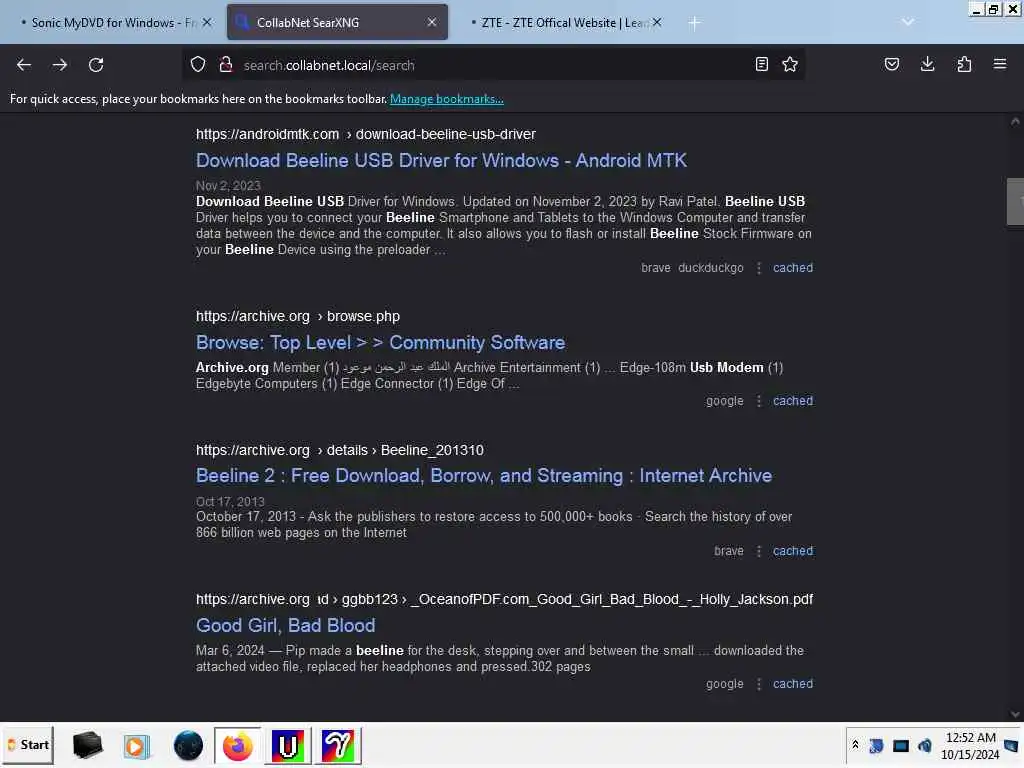This screenshot has width=1024, height=768.
Task: Click show desktop tray icon
Action: click(x=1012, y=745)
